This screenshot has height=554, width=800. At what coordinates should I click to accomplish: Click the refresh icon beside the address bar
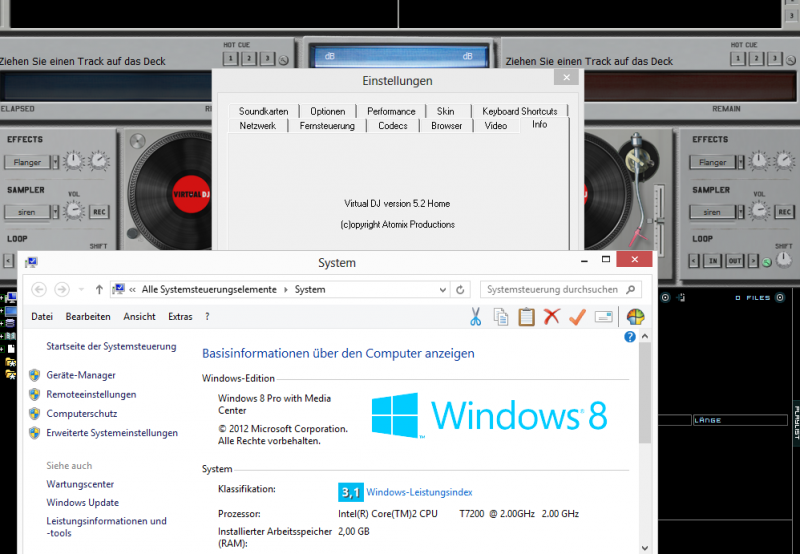(460, 290)
